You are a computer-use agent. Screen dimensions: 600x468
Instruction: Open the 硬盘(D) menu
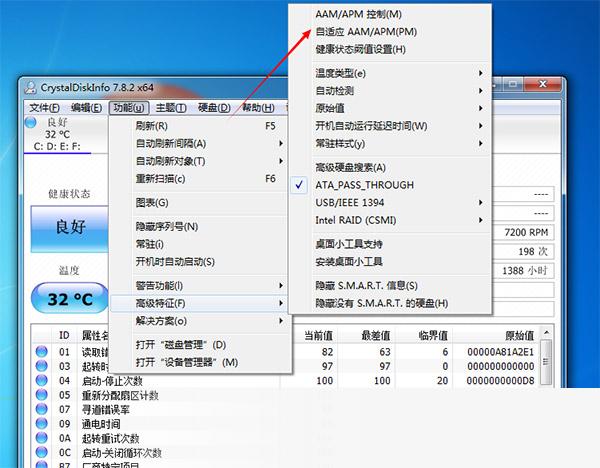[214, 108]
